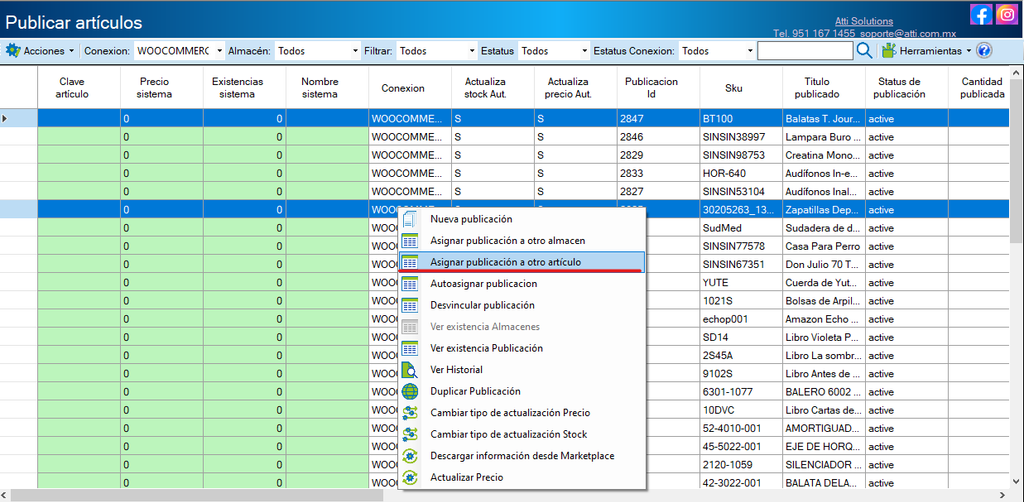Click the SudMed Sku cell
The height and width of the screenshot is (502, 1024).
click(x=741, y=228)
